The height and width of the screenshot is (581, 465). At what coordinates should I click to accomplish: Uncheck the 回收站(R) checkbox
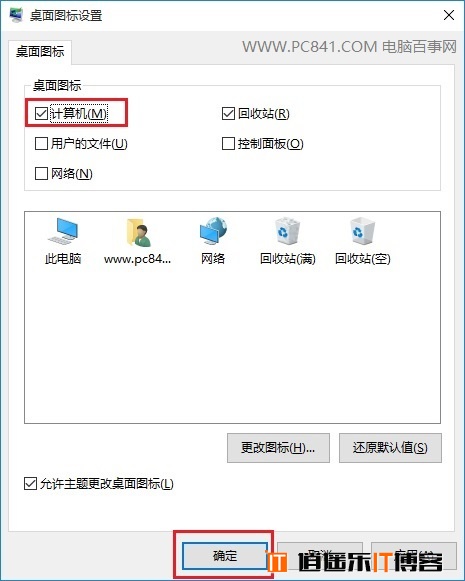(x=228, y=113)
